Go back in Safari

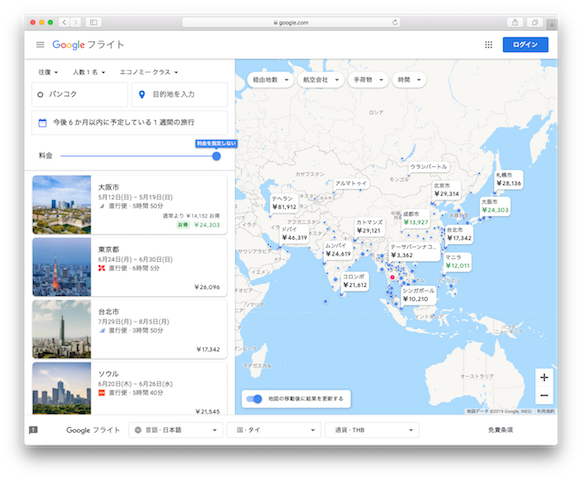tap(64, 22)
